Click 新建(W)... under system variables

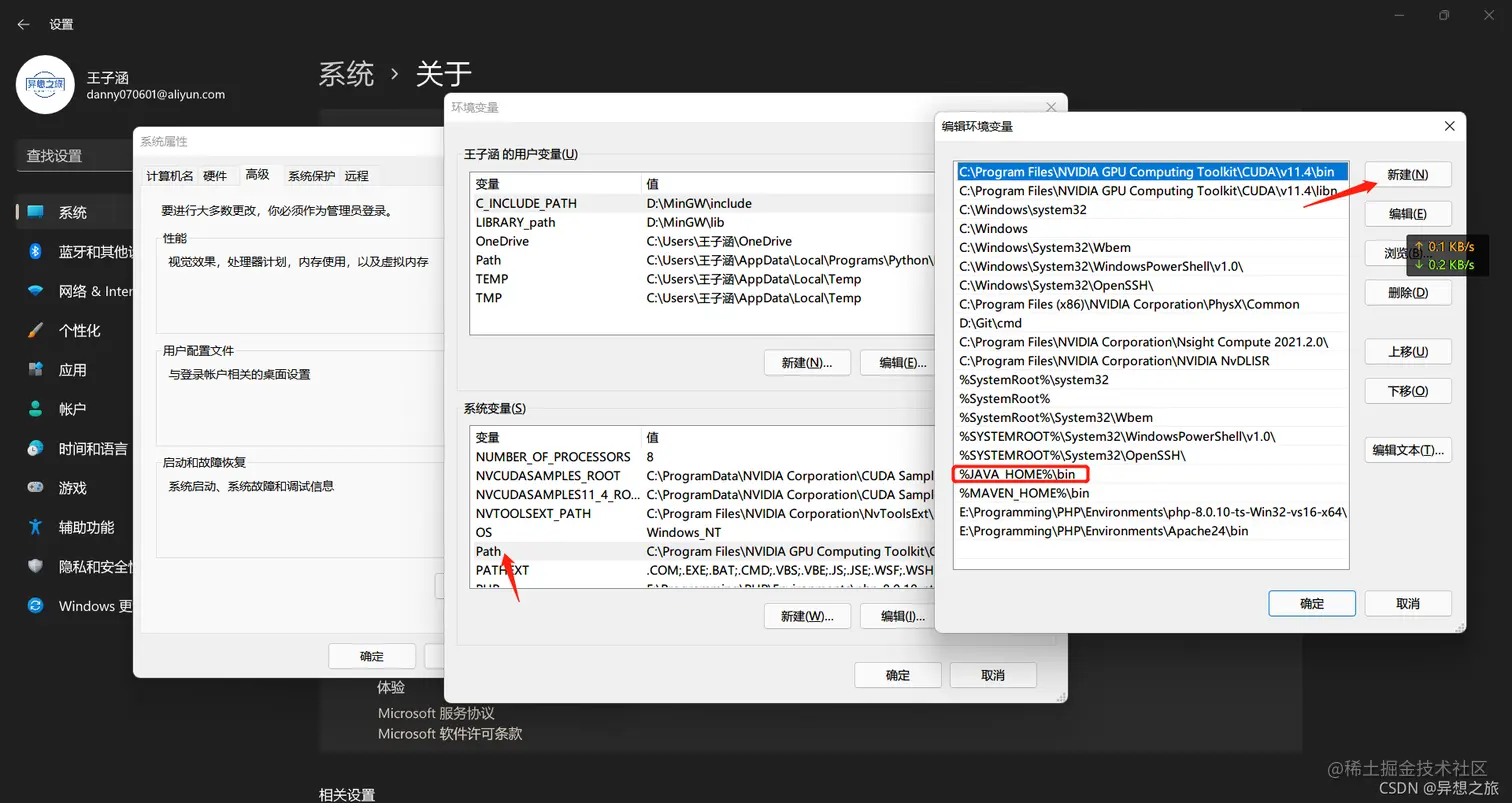point(807,616)
